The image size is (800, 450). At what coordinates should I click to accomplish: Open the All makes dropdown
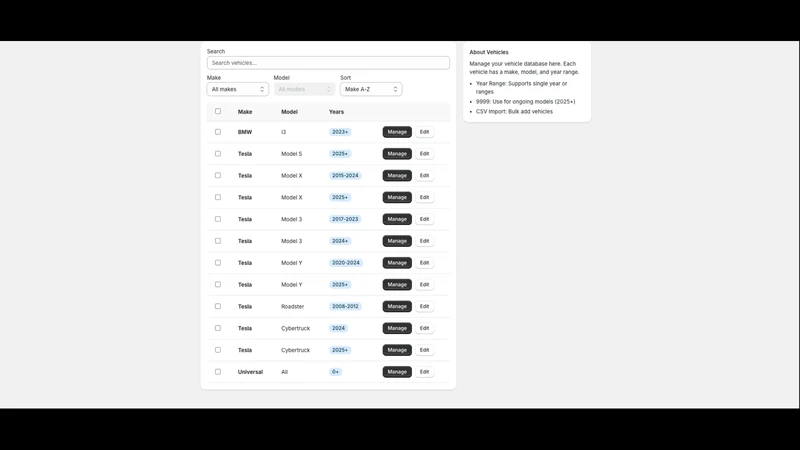[238, 89]
